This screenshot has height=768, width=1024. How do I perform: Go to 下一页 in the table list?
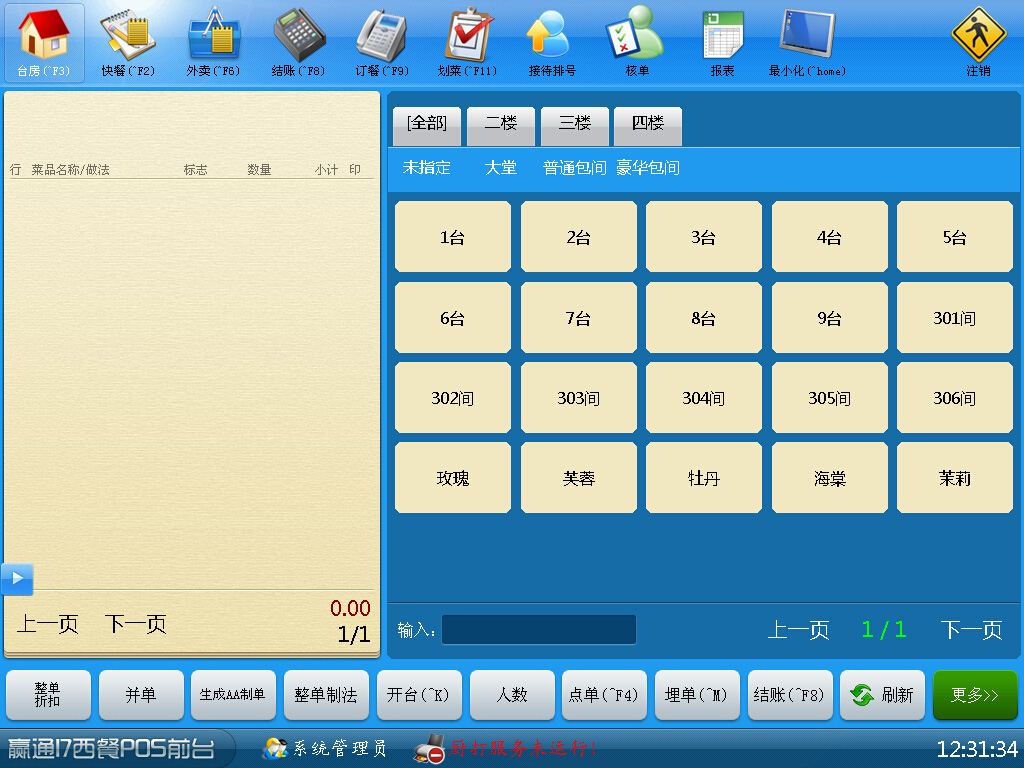[x=970, y=630]
